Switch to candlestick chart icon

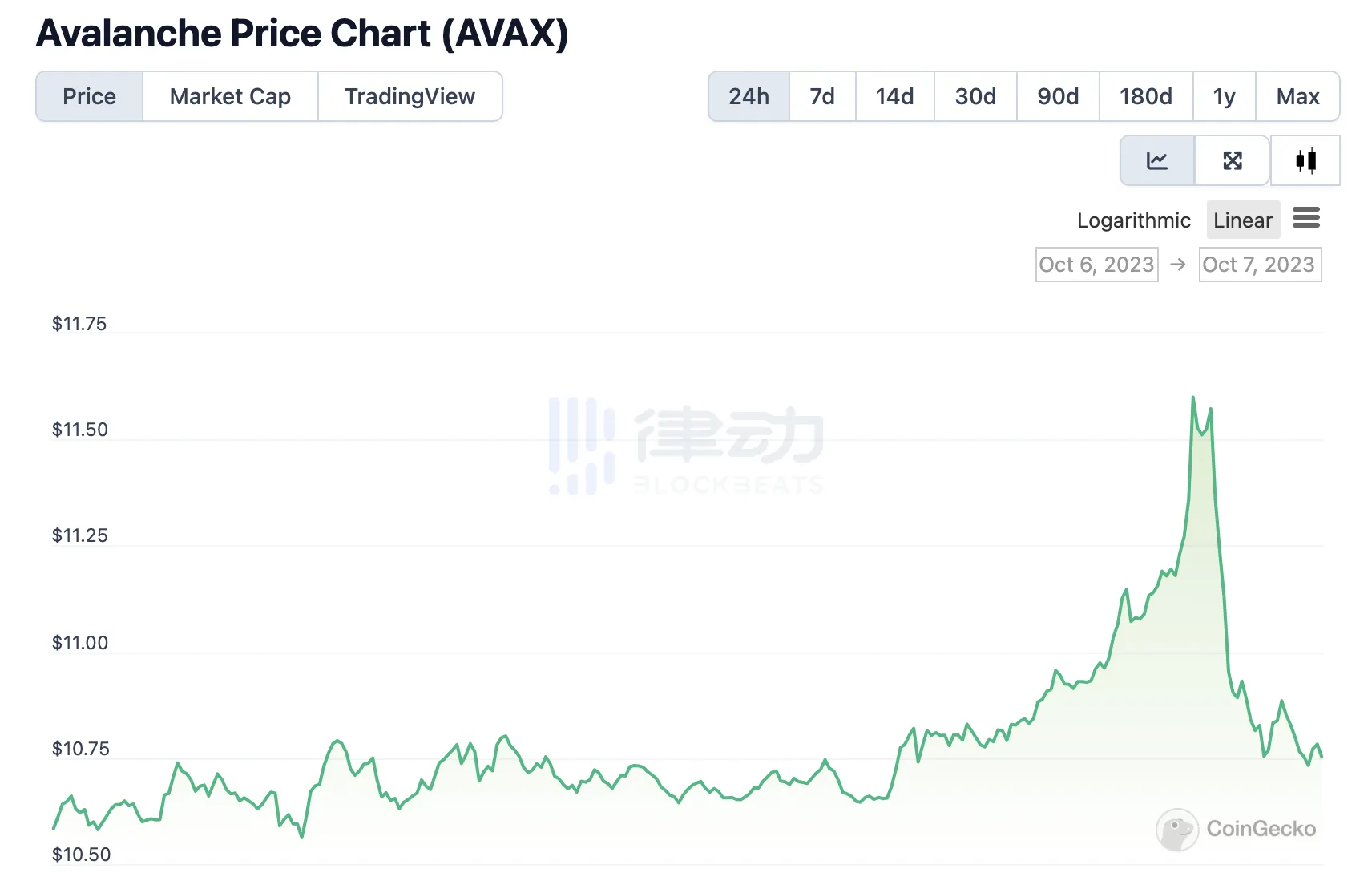pos(1305,160)
